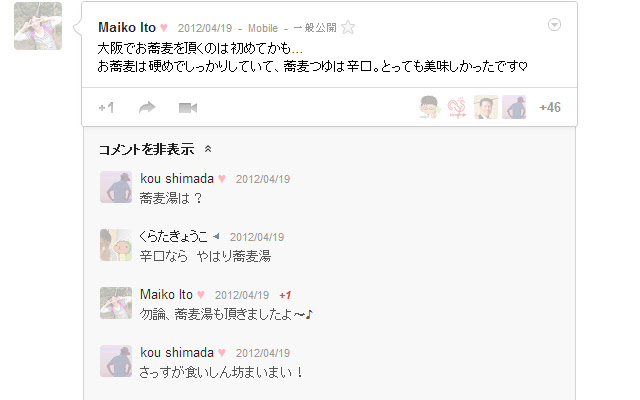Toggle the star icon beside 一般公開

pyautogui.click(x=348, y=28)
